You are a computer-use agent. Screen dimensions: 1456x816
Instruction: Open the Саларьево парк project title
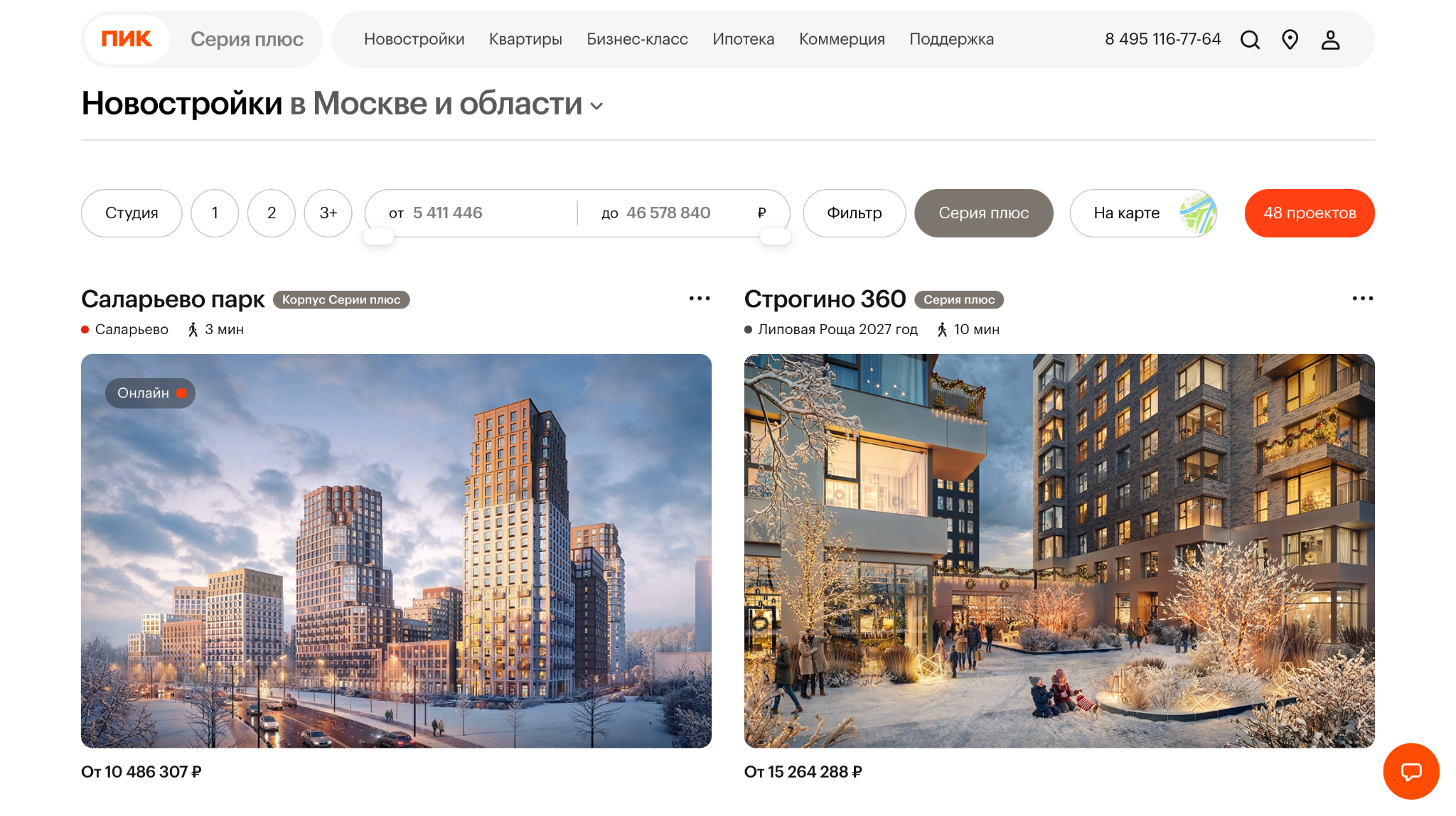pyautogui.click(x=173, y=299)
